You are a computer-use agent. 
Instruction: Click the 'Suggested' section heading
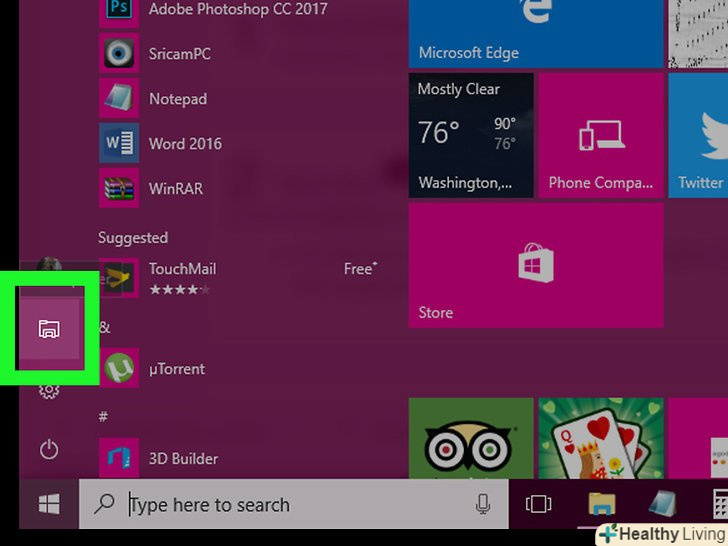coord(133,238)
